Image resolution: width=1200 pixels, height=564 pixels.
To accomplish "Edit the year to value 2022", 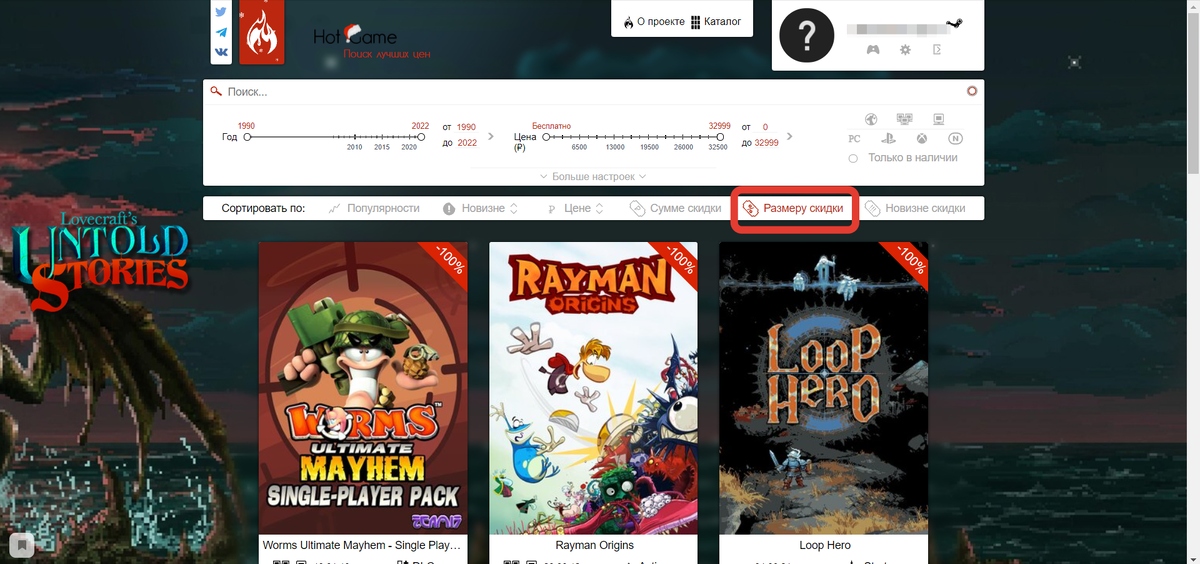I will (467, 143).
